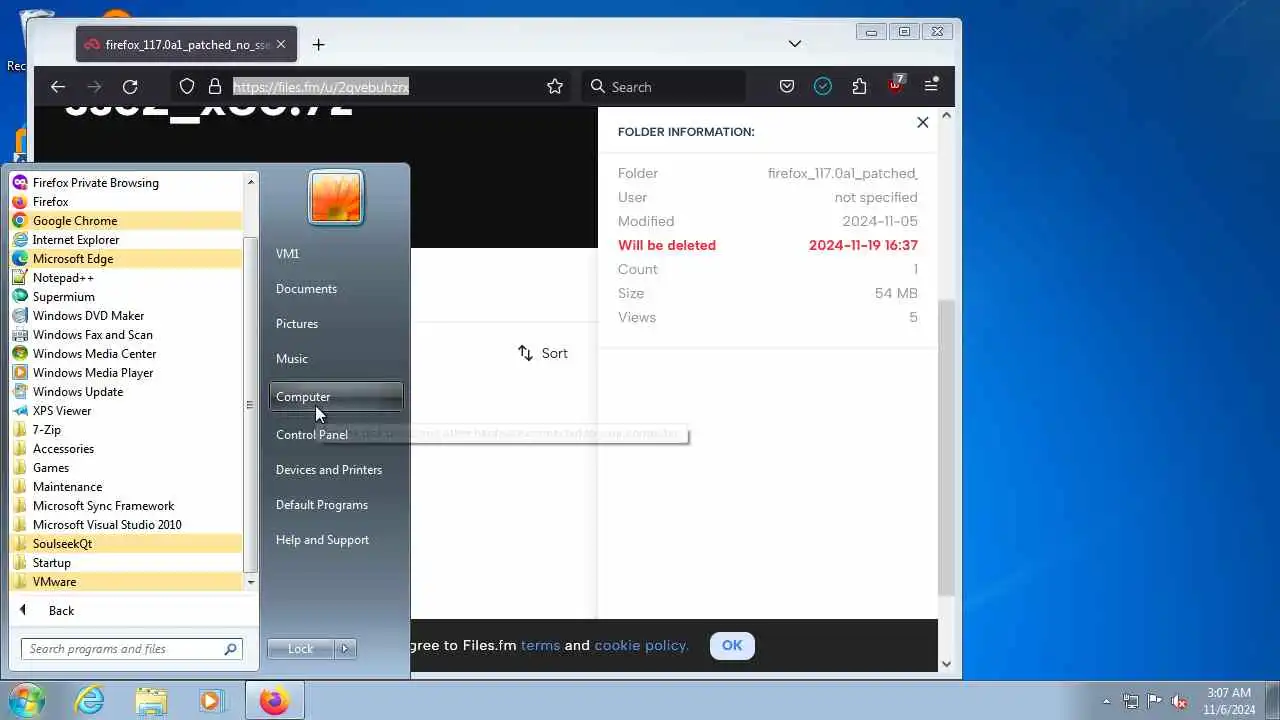Open the cookie policy link
The image size is (1280, 720).
pos(641,645)
